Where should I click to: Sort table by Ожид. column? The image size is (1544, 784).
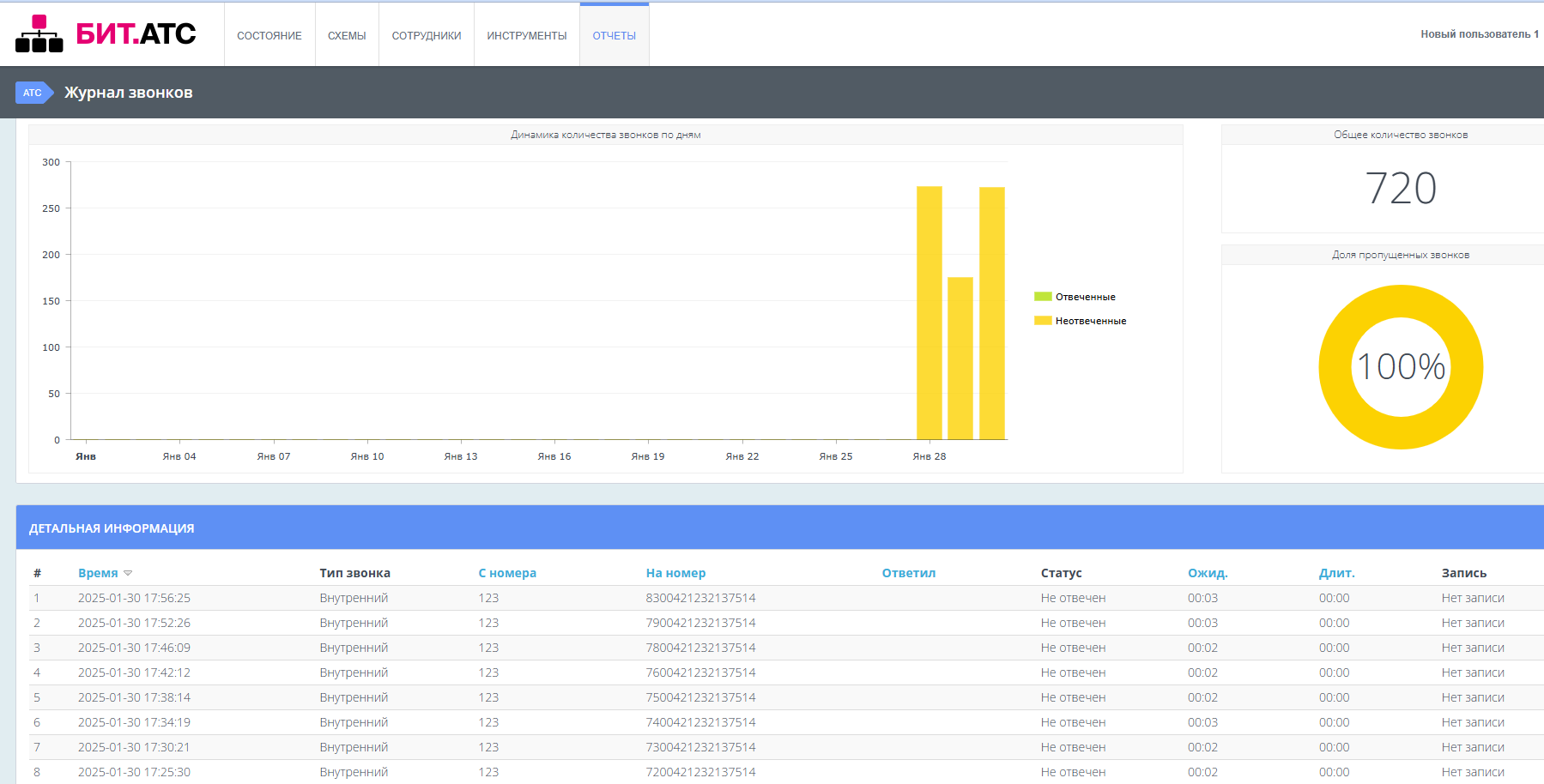click(1208, 573)
